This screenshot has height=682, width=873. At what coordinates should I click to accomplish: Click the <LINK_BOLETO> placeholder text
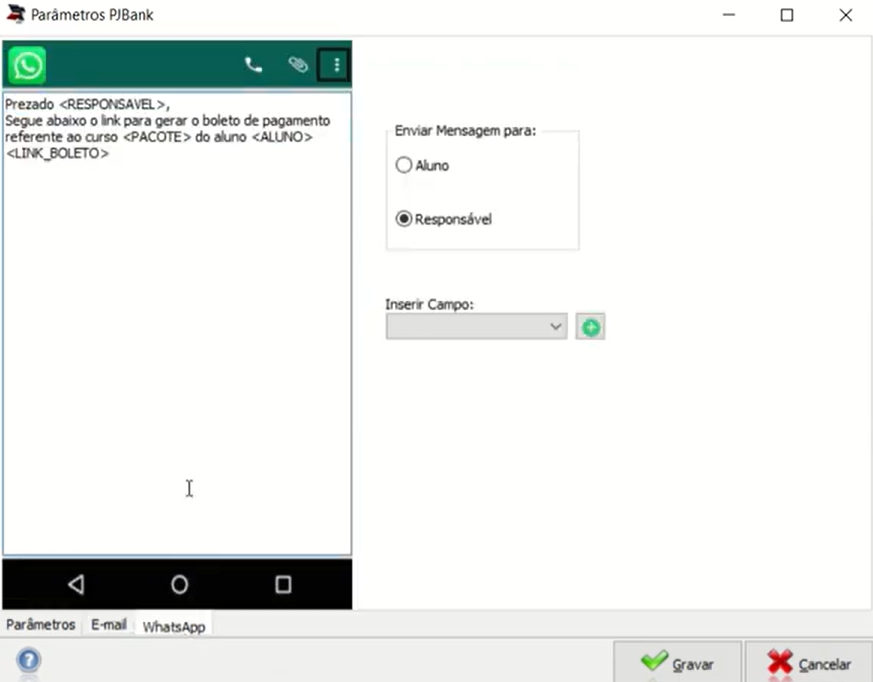pyautogui.click(x=57, y=153)
